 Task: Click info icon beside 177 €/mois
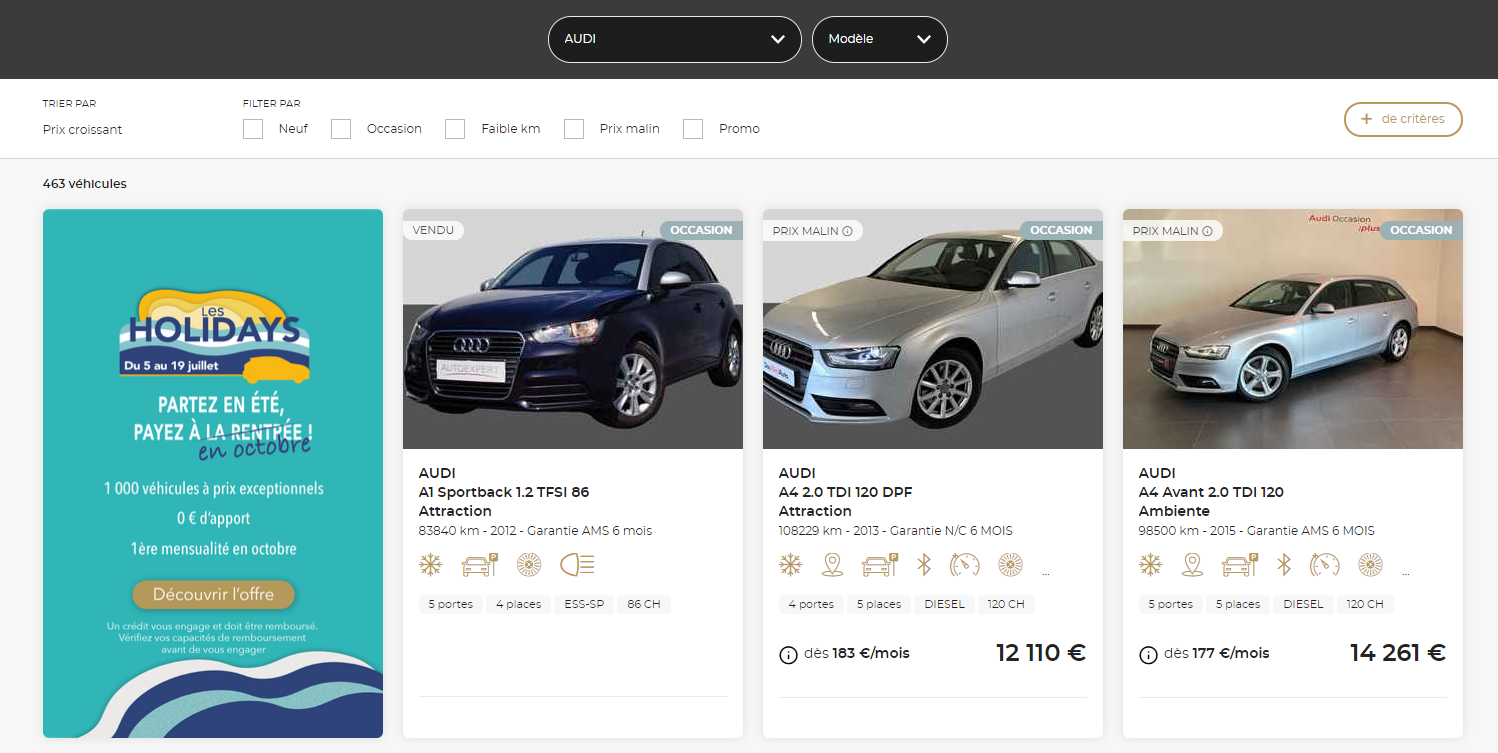point(1148,655)
